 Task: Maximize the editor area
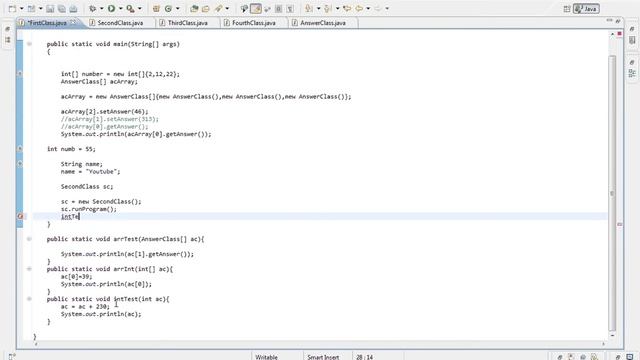[618, 20]
